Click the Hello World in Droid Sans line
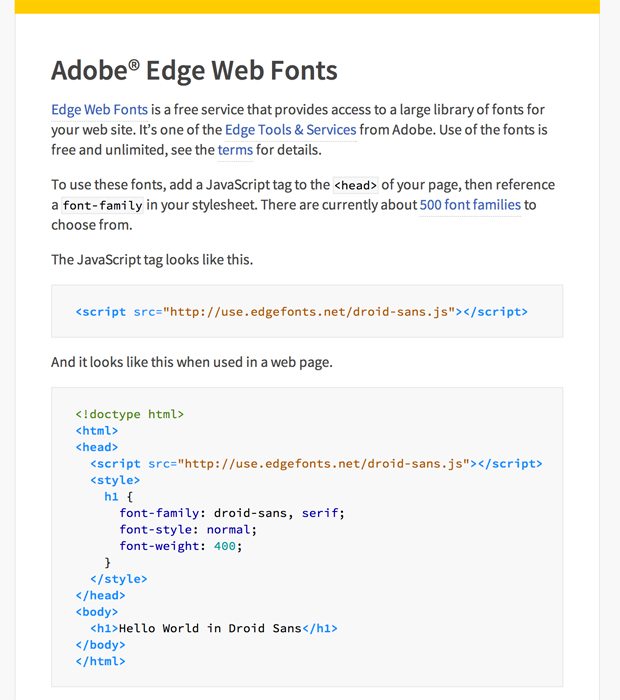This screenshot has width=620, height=700. click(214, 629)
